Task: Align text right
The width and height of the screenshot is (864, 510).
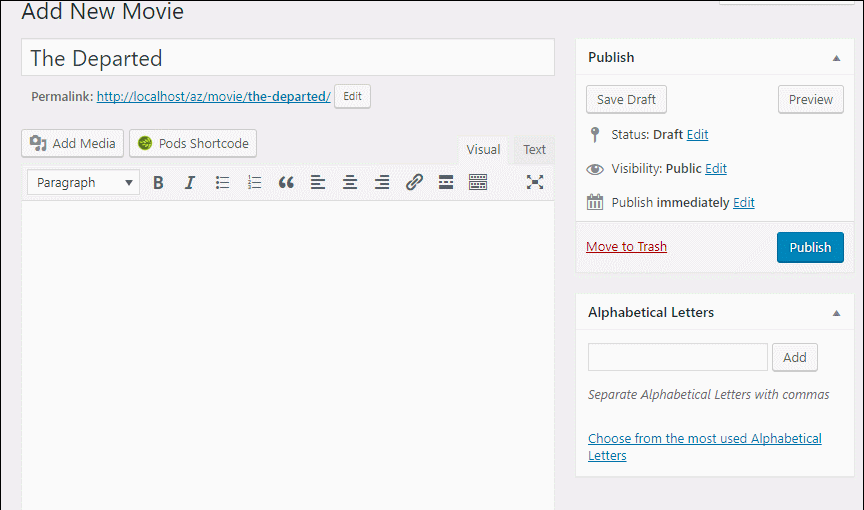Action: (382, 182)
